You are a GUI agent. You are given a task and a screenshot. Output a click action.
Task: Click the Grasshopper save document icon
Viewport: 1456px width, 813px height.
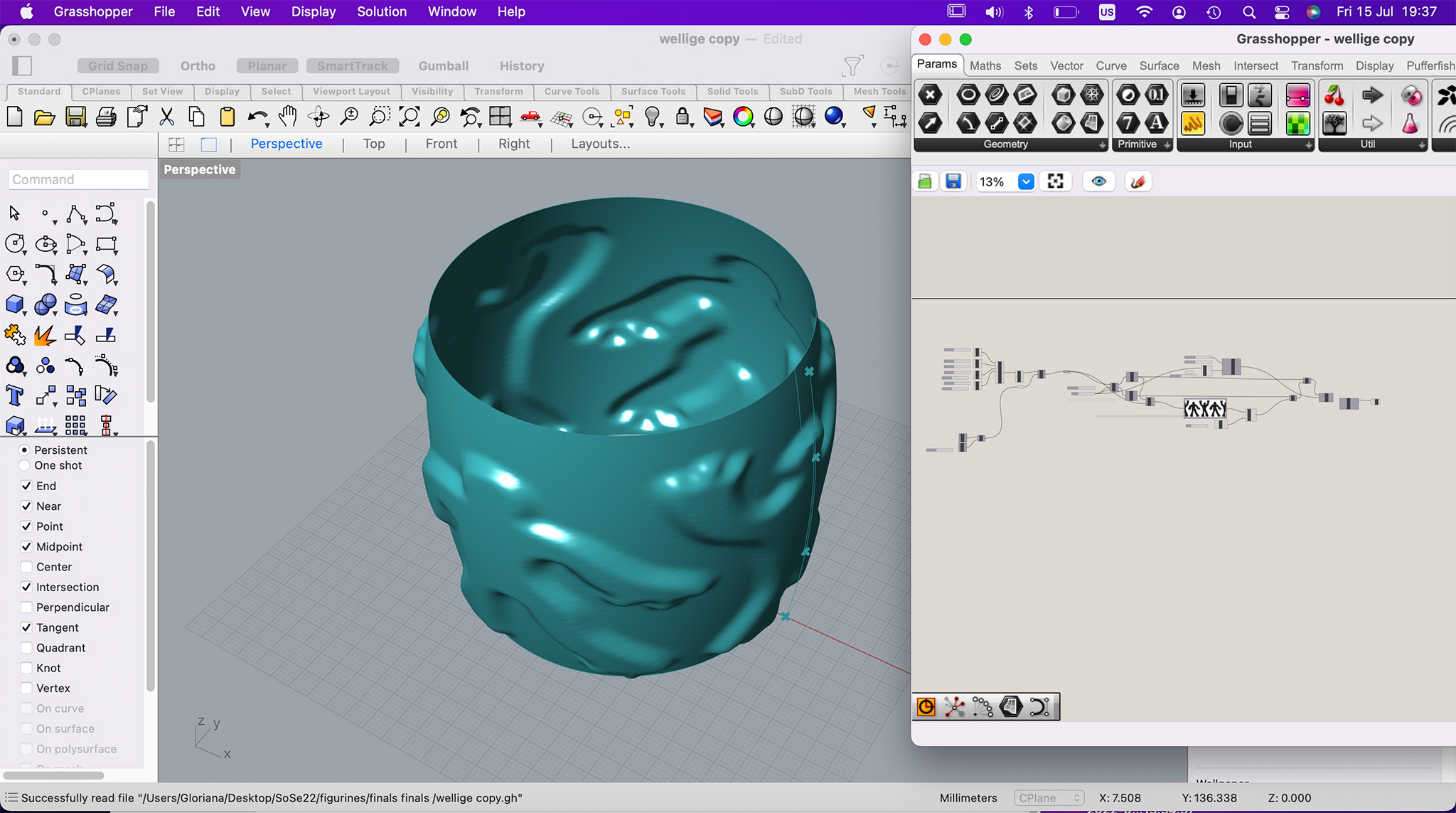click(953, 181)
